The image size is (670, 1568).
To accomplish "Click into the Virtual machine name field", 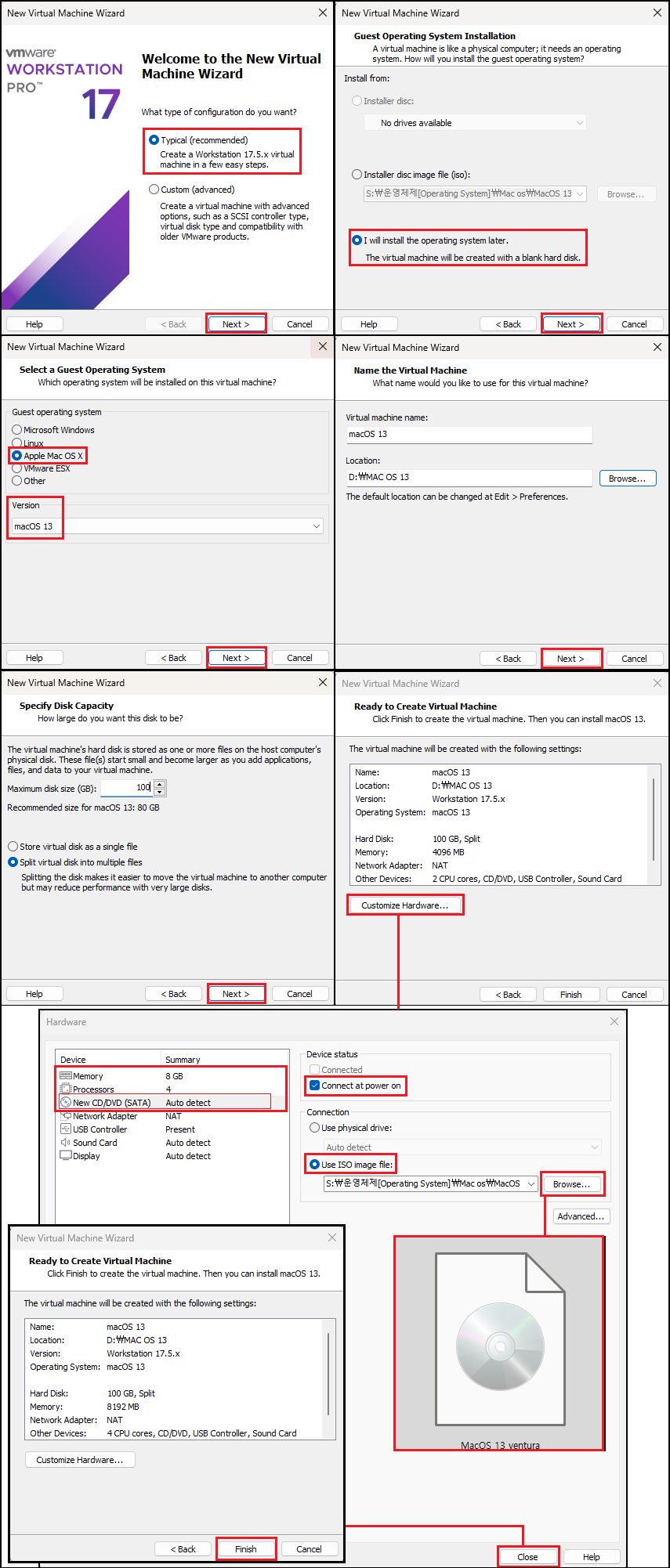I will (x=469, y=434).
